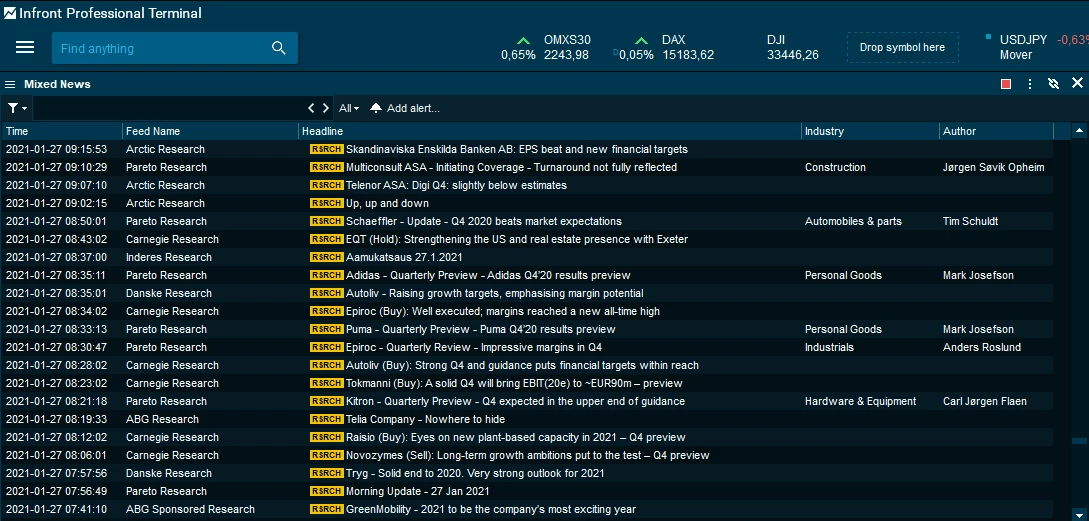Open Telia Company Nowhere to hide headline
Screen dimensions: 1089x521
tap(426, 420)
